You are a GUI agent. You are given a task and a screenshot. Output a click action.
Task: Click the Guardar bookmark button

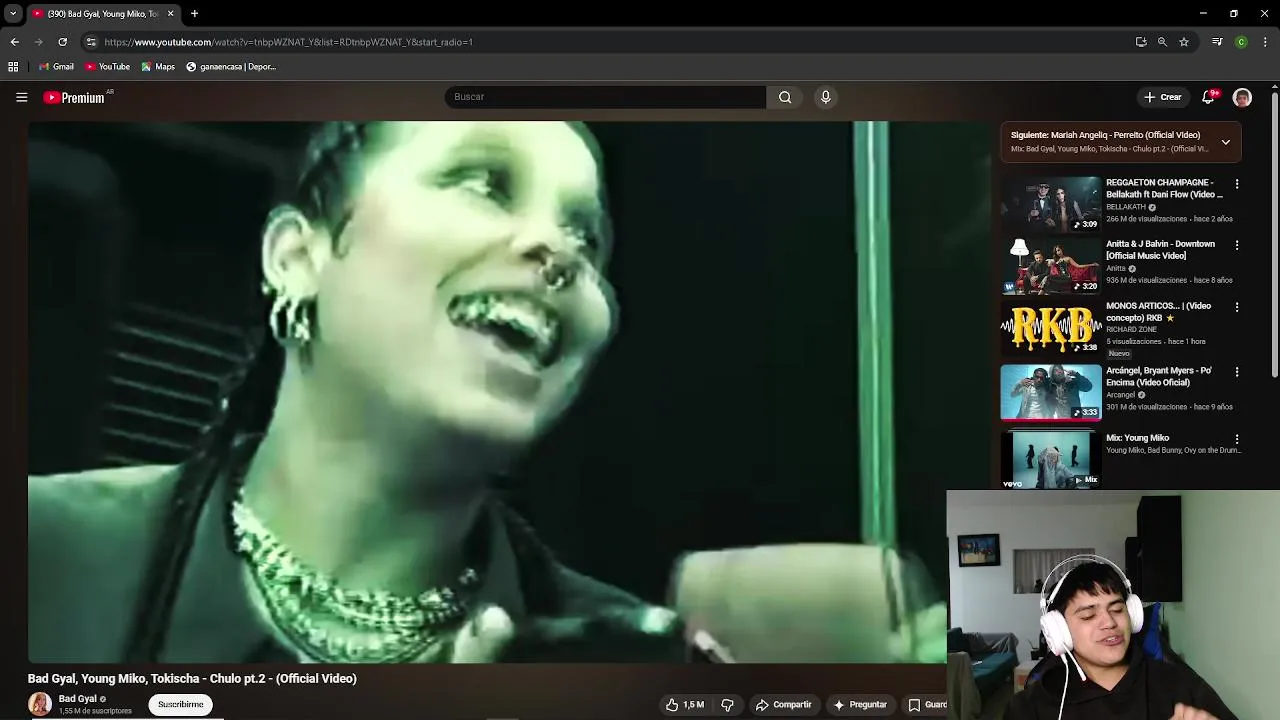[x=925, y=705]
